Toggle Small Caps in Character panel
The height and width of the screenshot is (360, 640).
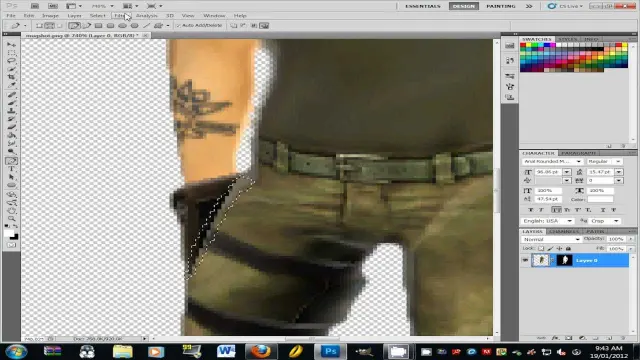point(567,210)
